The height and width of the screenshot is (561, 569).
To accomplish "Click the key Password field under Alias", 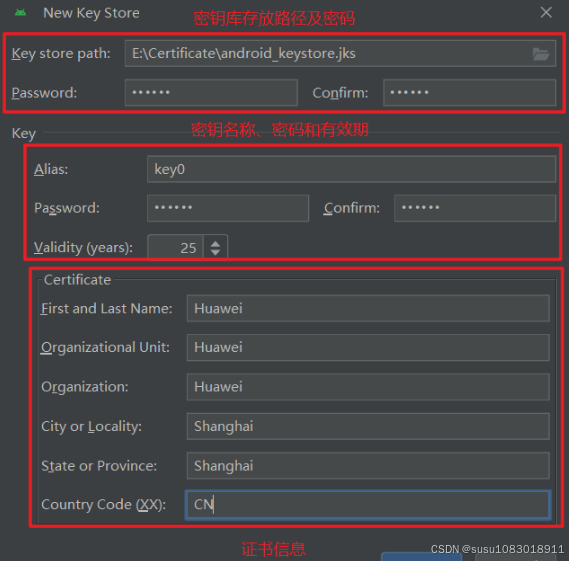I will click(228, 208).
